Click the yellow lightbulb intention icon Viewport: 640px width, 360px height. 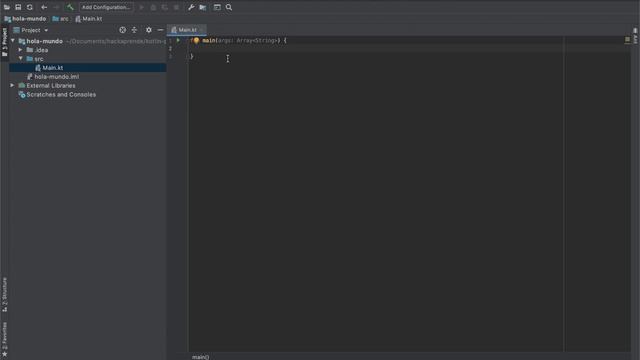coord(196,40)
